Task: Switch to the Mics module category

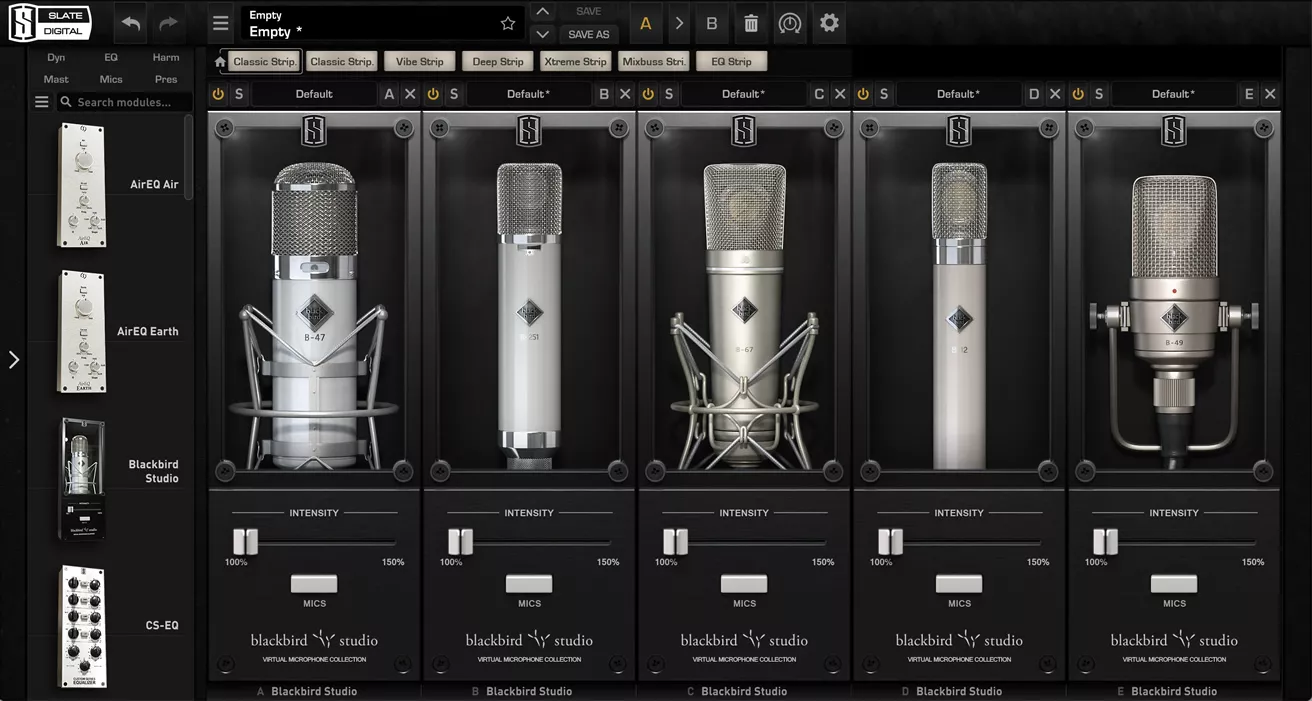Action: [110, 79]
